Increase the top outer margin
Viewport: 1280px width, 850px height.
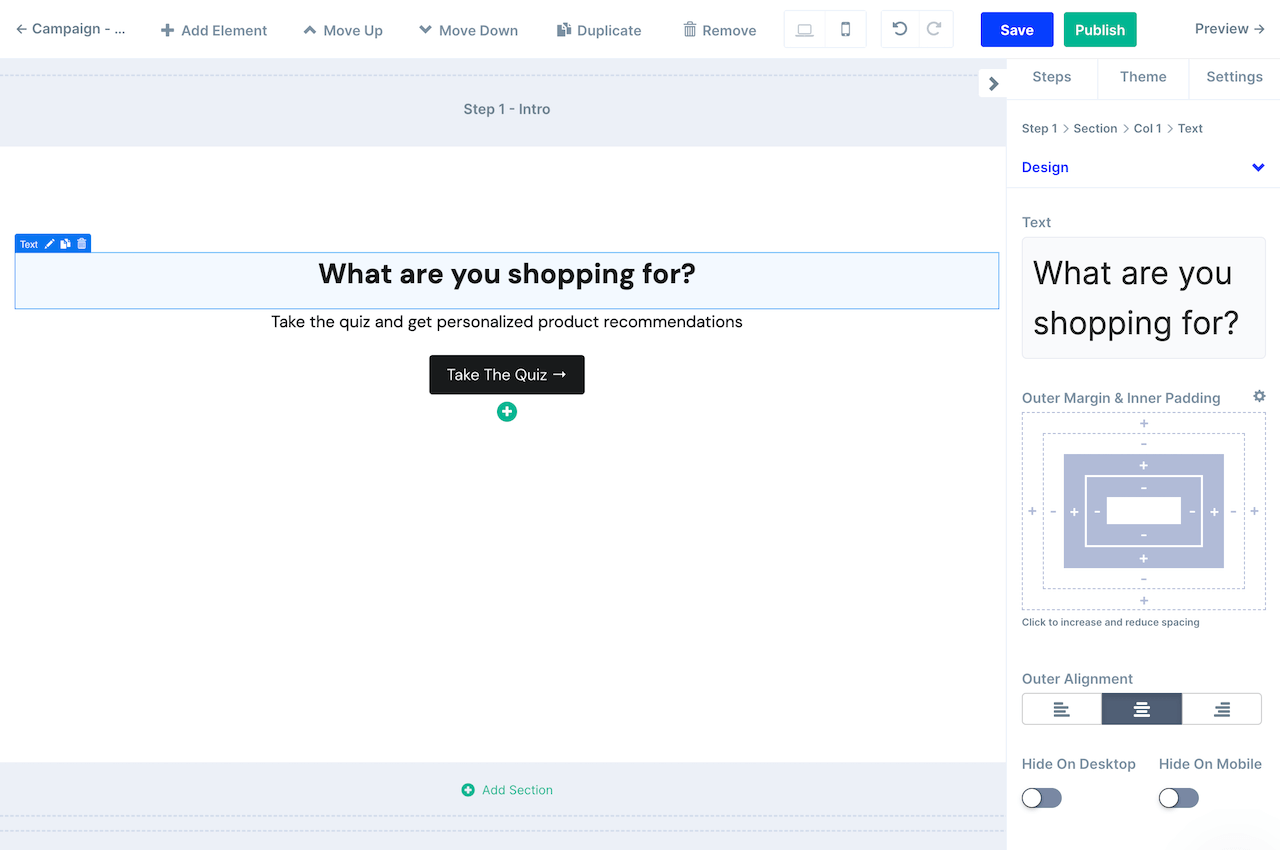(1144, 423)
